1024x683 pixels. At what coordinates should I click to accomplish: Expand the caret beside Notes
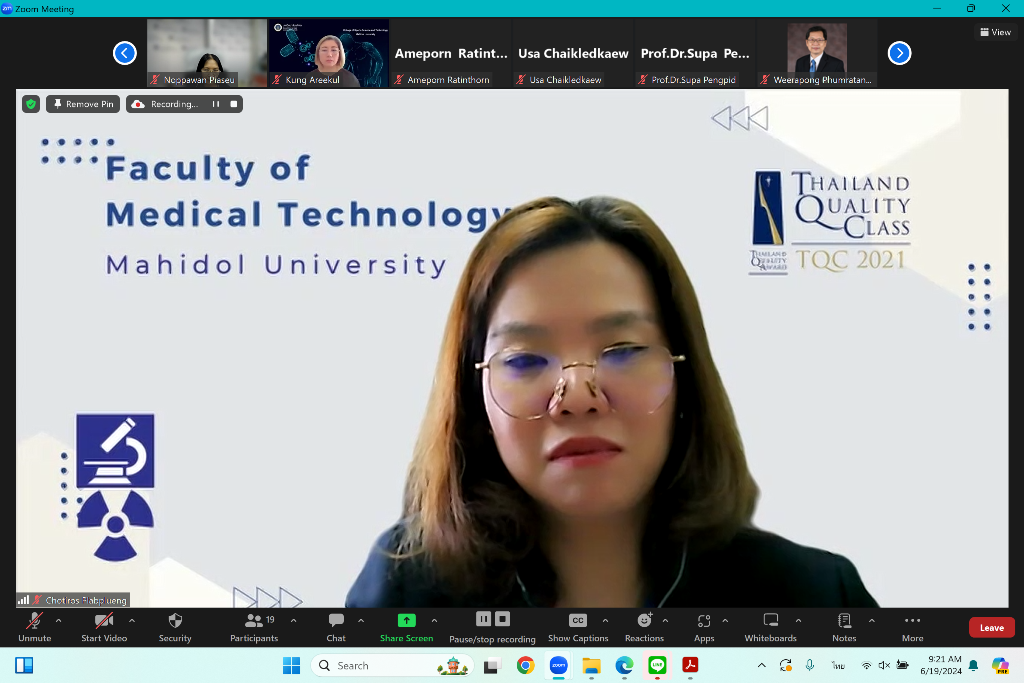(x=872, y=620)
